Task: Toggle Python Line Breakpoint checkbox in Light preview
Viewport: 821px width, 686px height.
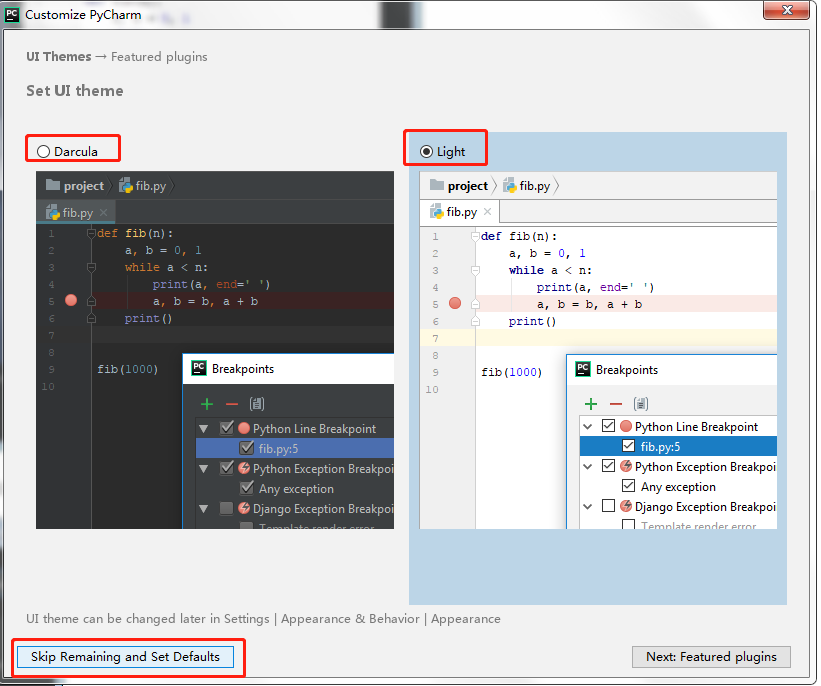Action: click(x=608, y=426)
